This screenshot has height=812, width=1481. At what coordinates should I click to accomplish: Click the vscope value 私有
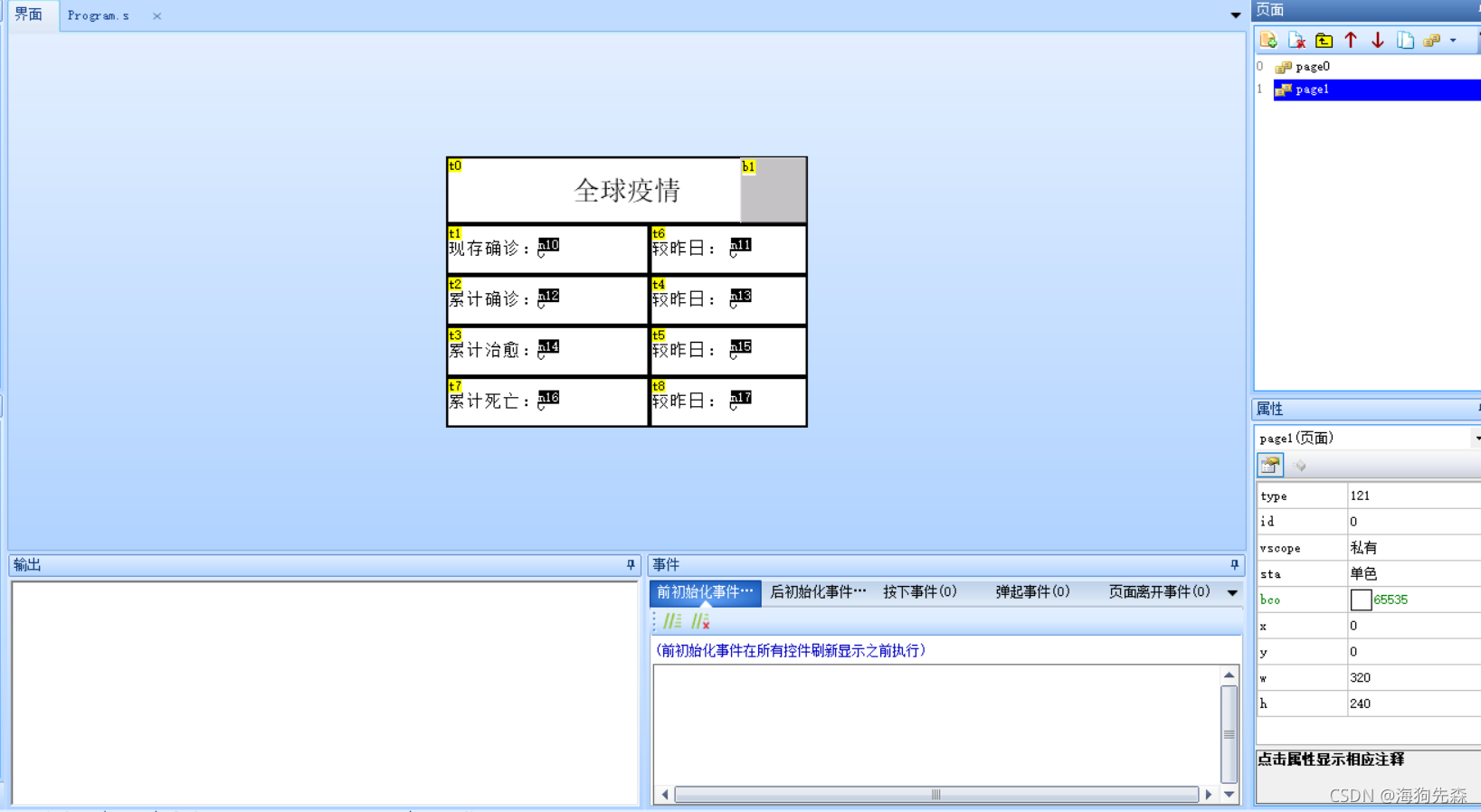point(1363,547)
